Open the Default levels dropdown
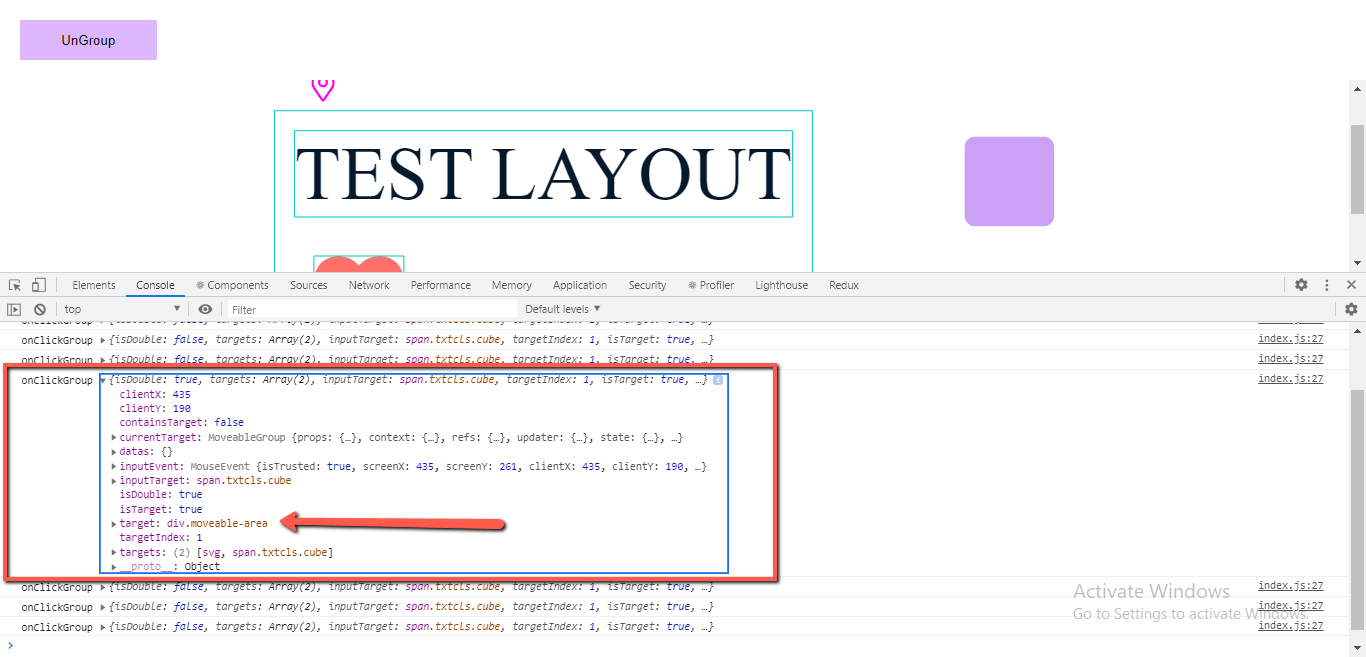The height and width of the screenshot is (657, 1366). pos(563,310)
